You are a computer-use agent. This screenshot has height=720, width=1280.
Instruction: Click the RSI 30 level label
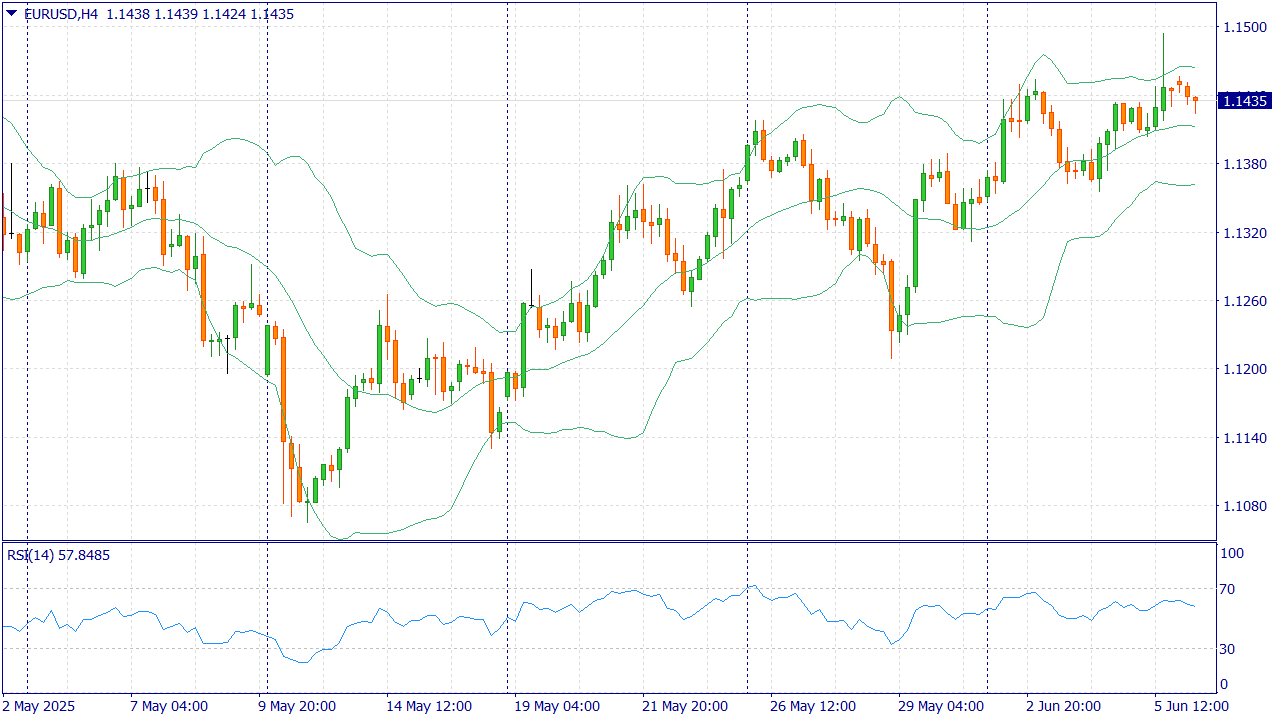1229,649
